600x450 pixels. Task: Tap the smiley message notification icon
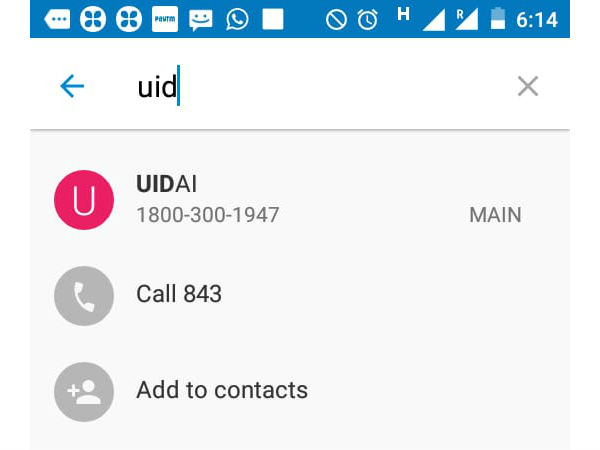pyautogui.click(x=201, y=20)
